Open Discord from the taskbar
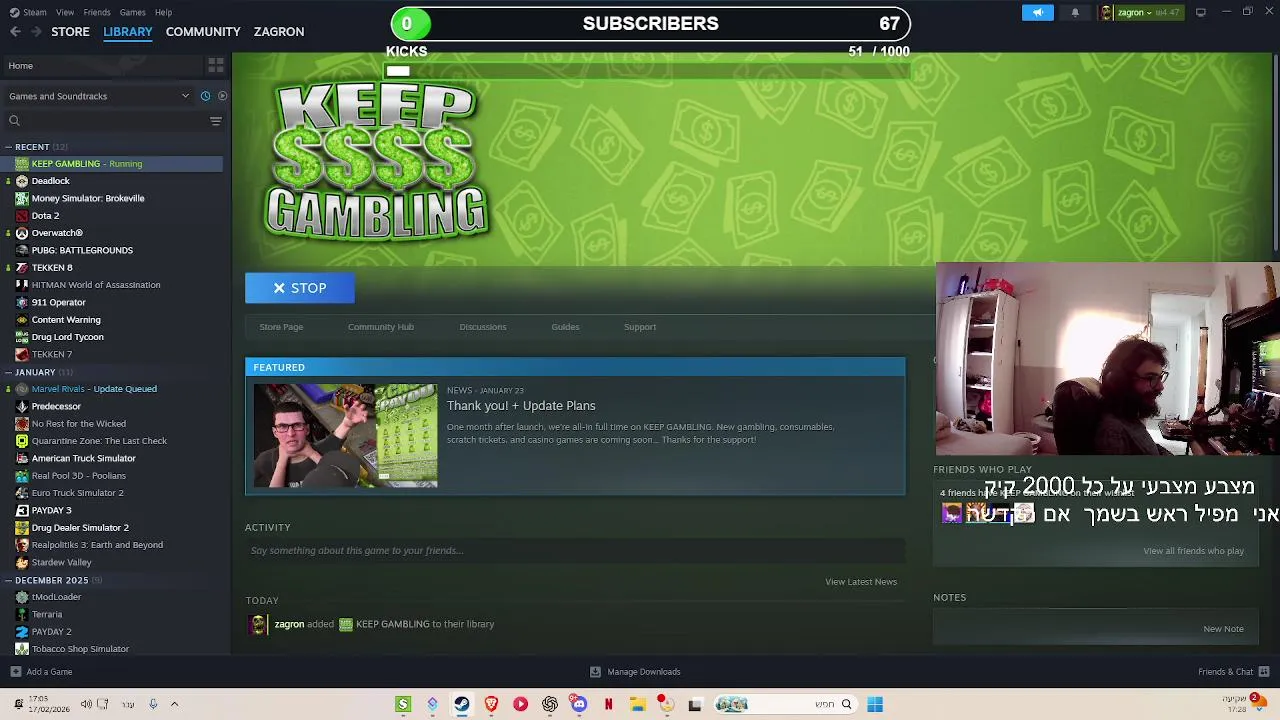 pos(579,704)
